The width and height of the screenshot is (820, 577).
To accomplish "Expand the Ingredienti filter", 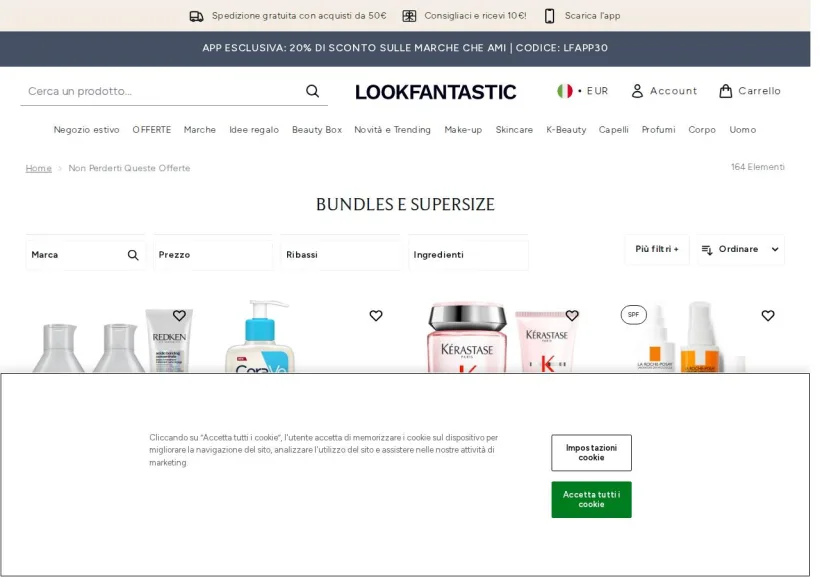I will tap(468, 255).
